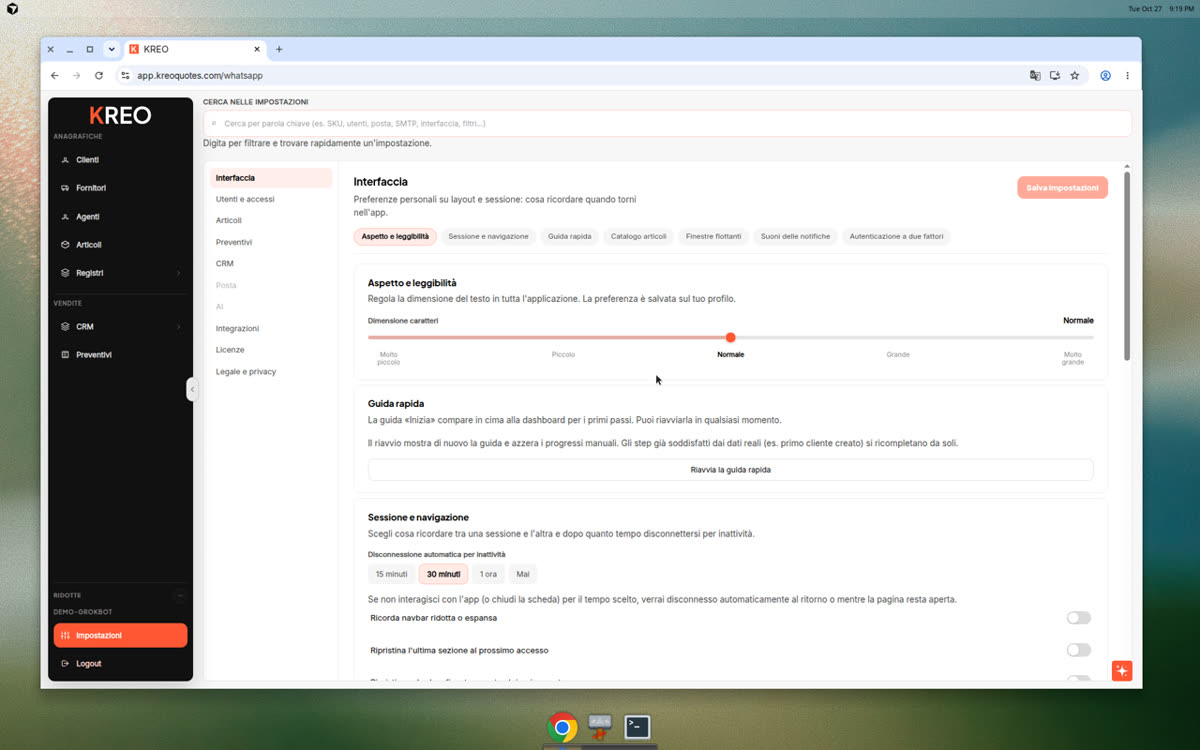This screenshot has height=750, width=1200.
Task: Expand the CRM submenu chevron in sidebar
Action: pos(179,327)
